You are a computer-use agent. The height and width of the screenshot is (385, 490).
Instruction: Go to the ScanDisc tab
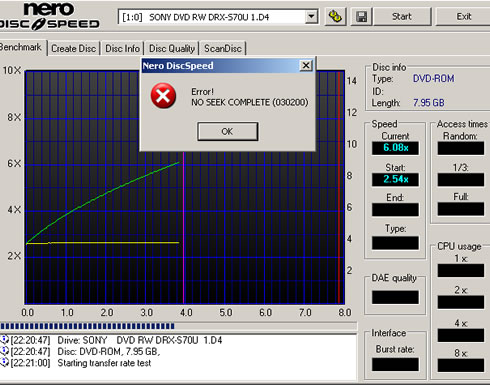click(223, 49)
